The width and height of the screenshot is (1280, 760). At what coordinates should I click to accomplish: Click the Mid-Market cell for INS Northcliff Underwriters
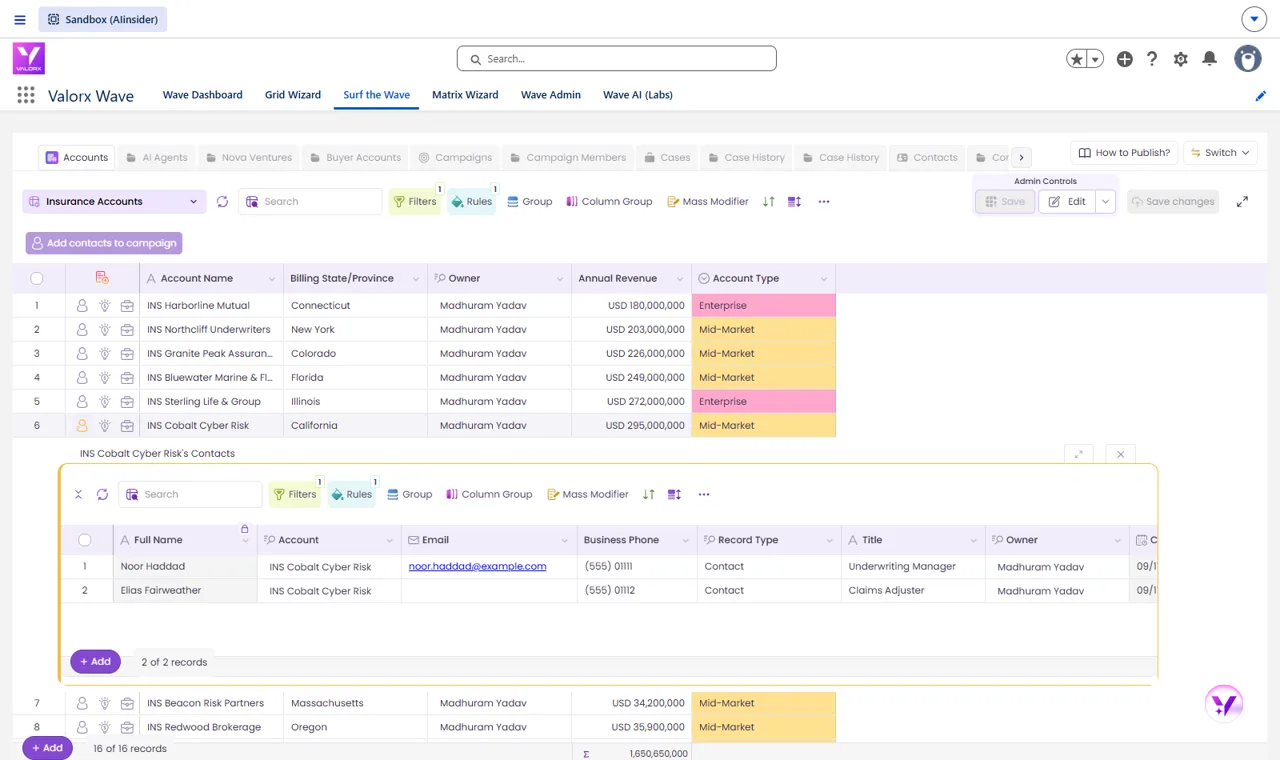click(x=763, y=330)
